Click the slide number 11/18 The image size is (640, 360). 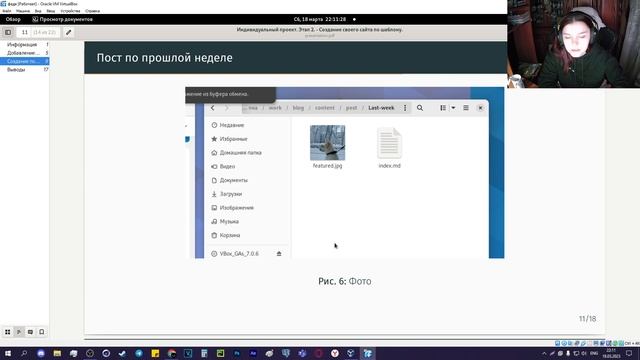pos(587,319)
